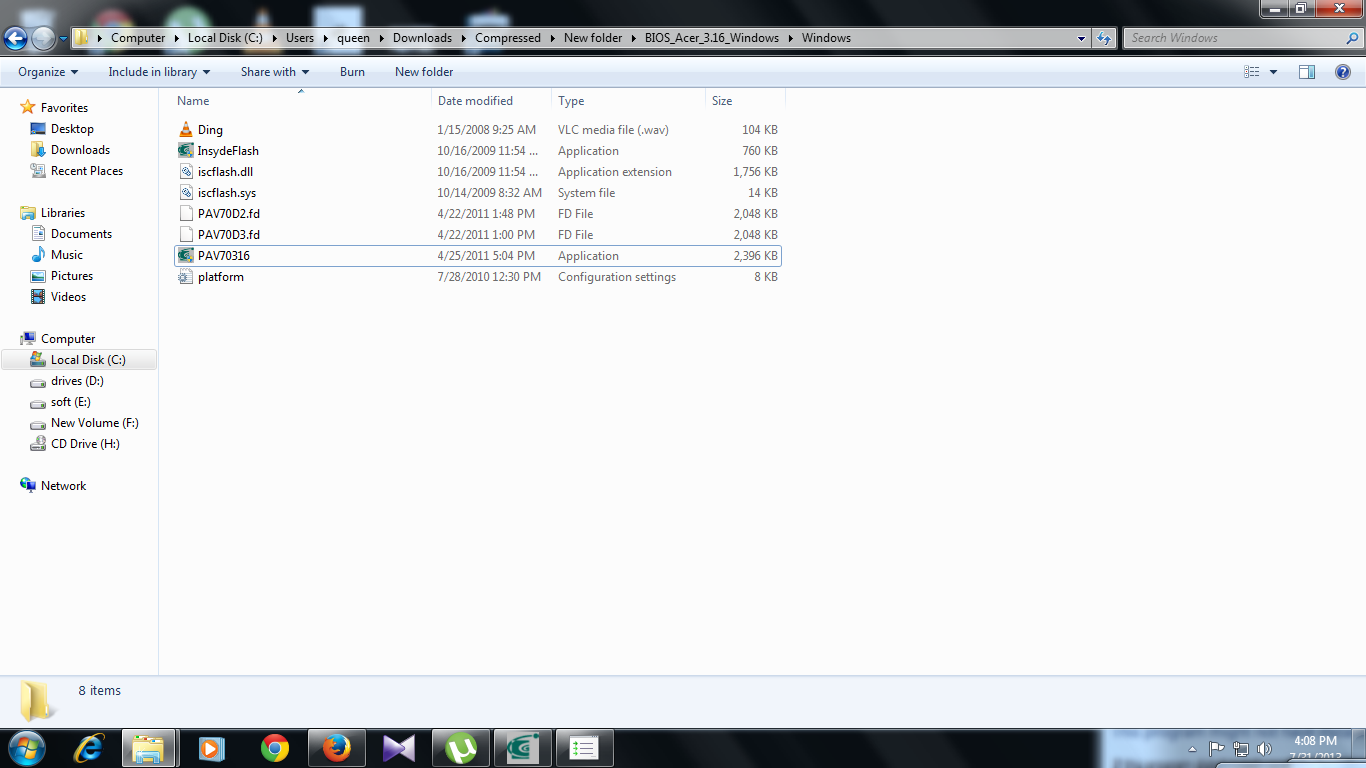Select Computer in the navigation pane

click(68, 339)
